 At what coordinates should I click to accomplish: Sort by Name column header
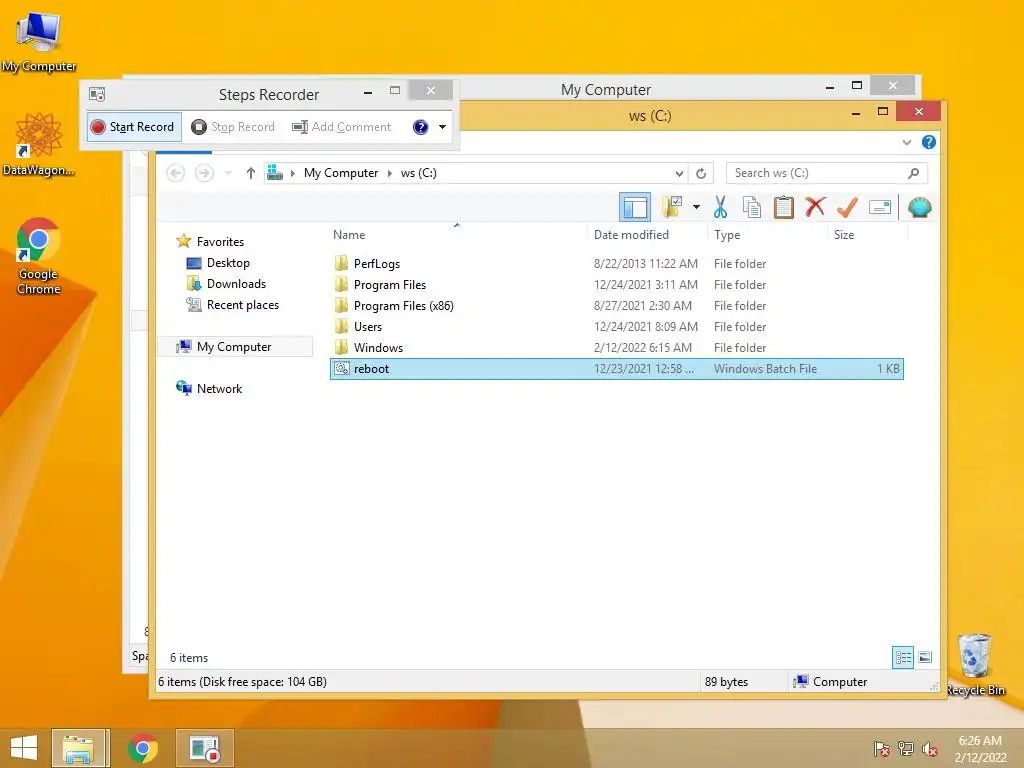tap(349, 235)
